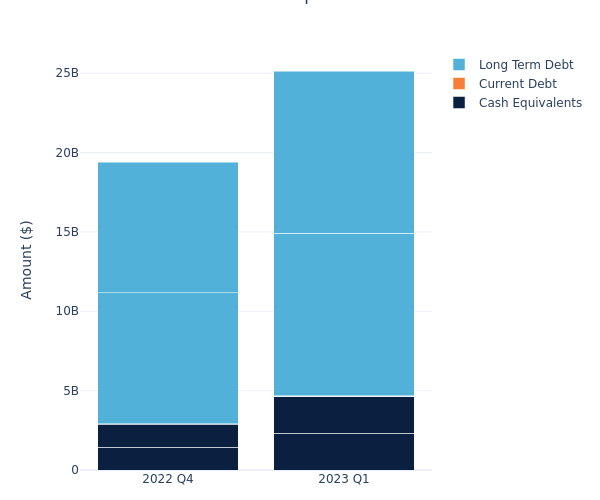Image resolution: width=600 pixels, height=500 pixels.
Task: Click the Amount ($) y-axis title
Action: coord(27,259)
